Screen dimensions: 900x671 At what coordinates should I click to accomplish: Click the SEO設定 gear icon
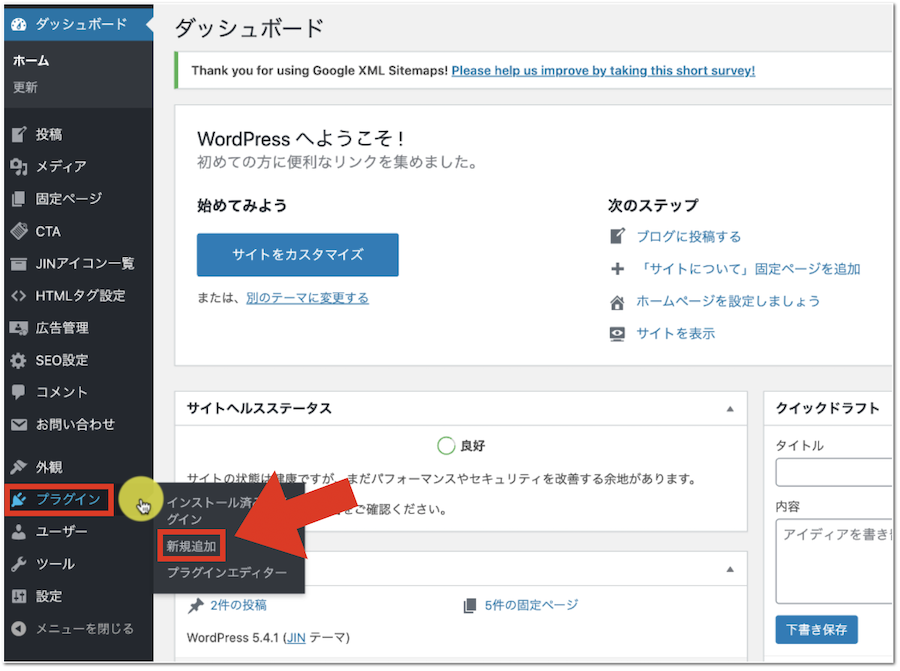(x=18, y=360)
